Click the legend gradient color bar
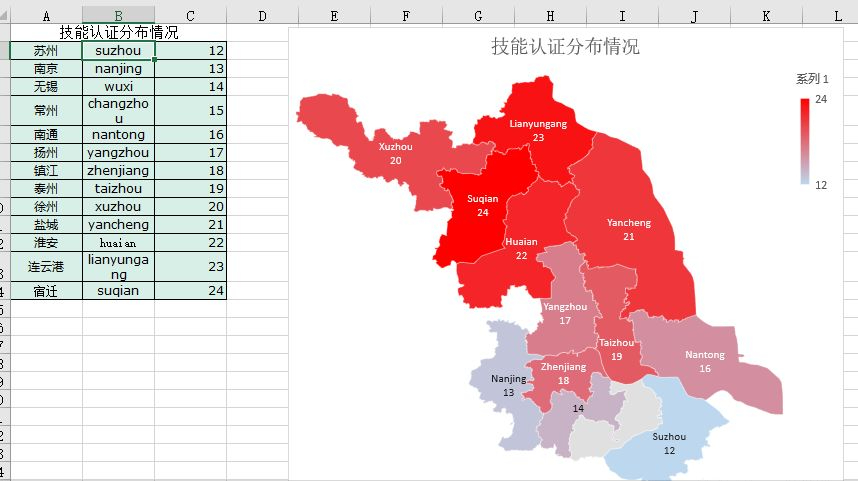The image size is (858, 481). tap(804, 141)
